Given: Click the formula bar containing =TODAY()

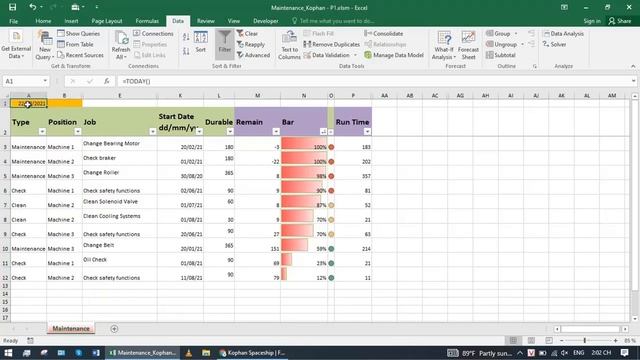Looking at the screenshot, I should [373, 81].
